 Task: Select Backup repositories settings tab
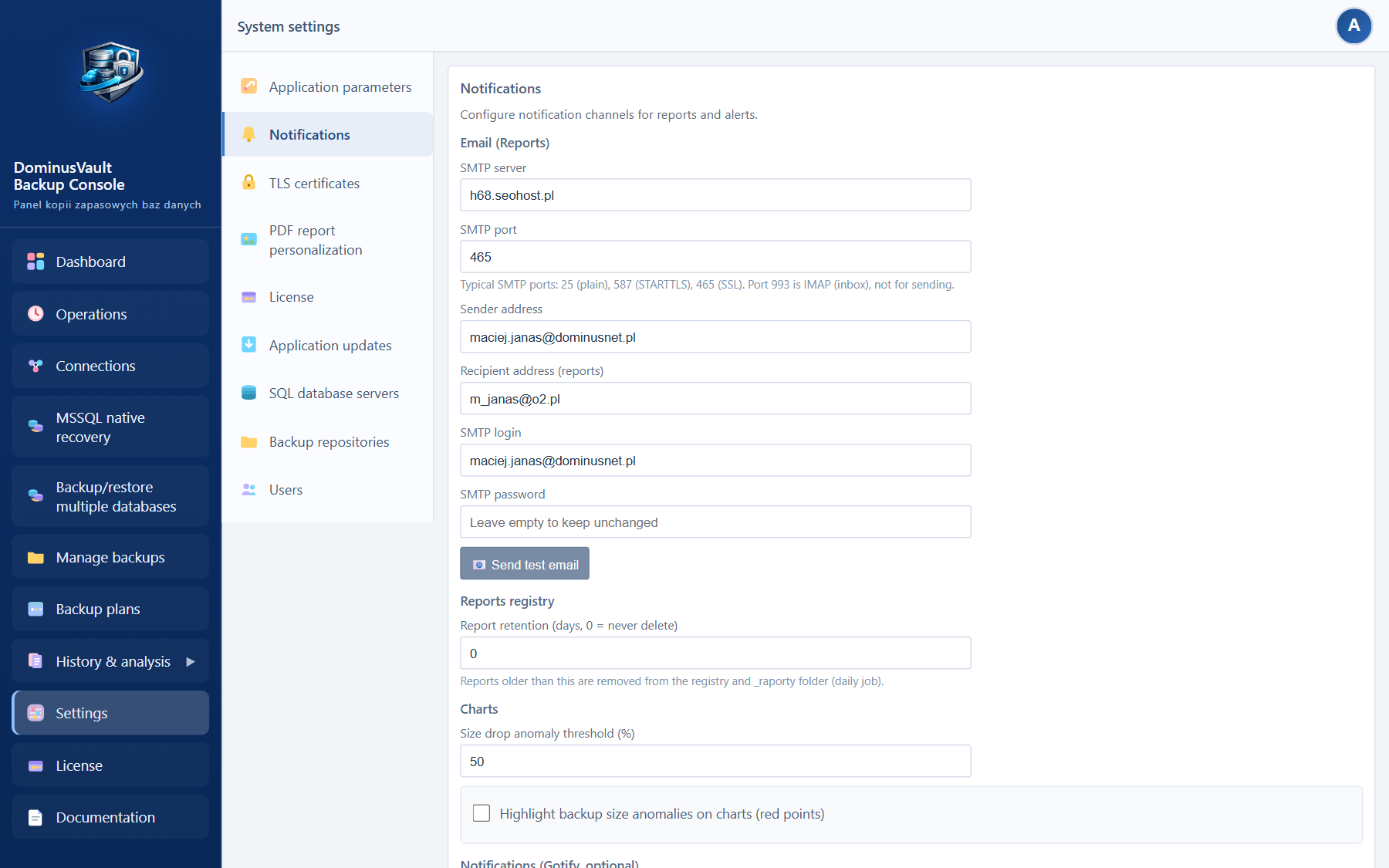[328, 441]
